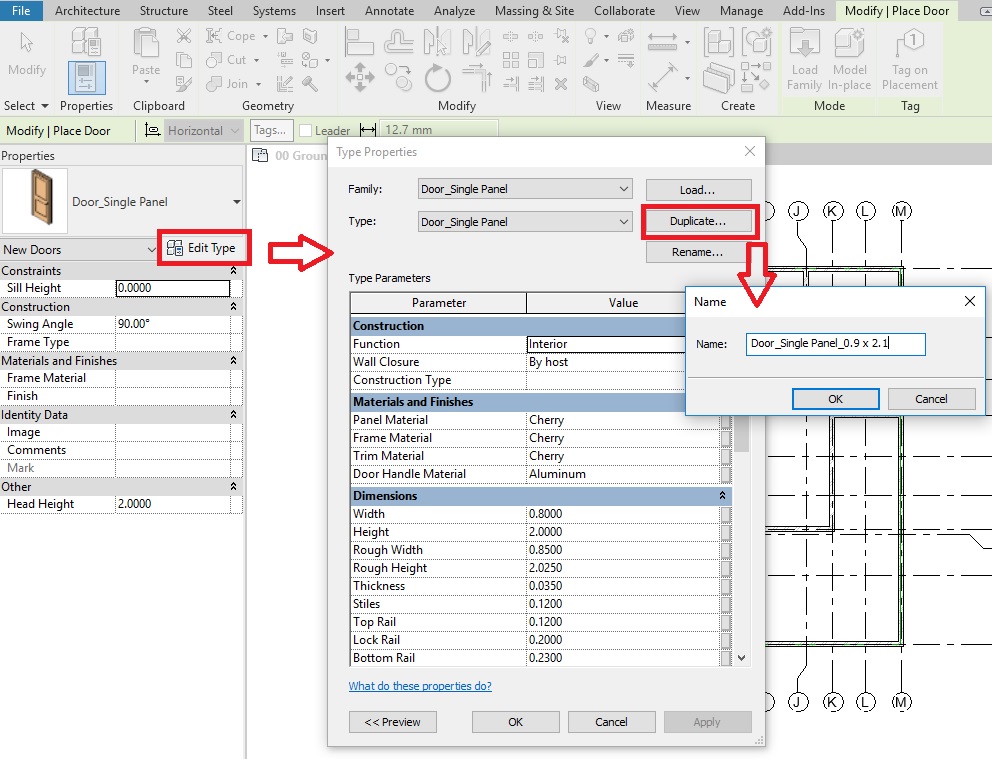Image resolution: width=992 pixels, height=759 pixels.
Task: Click the Model In-place icon
Action: pyautogui.click(x=849, y=45)
